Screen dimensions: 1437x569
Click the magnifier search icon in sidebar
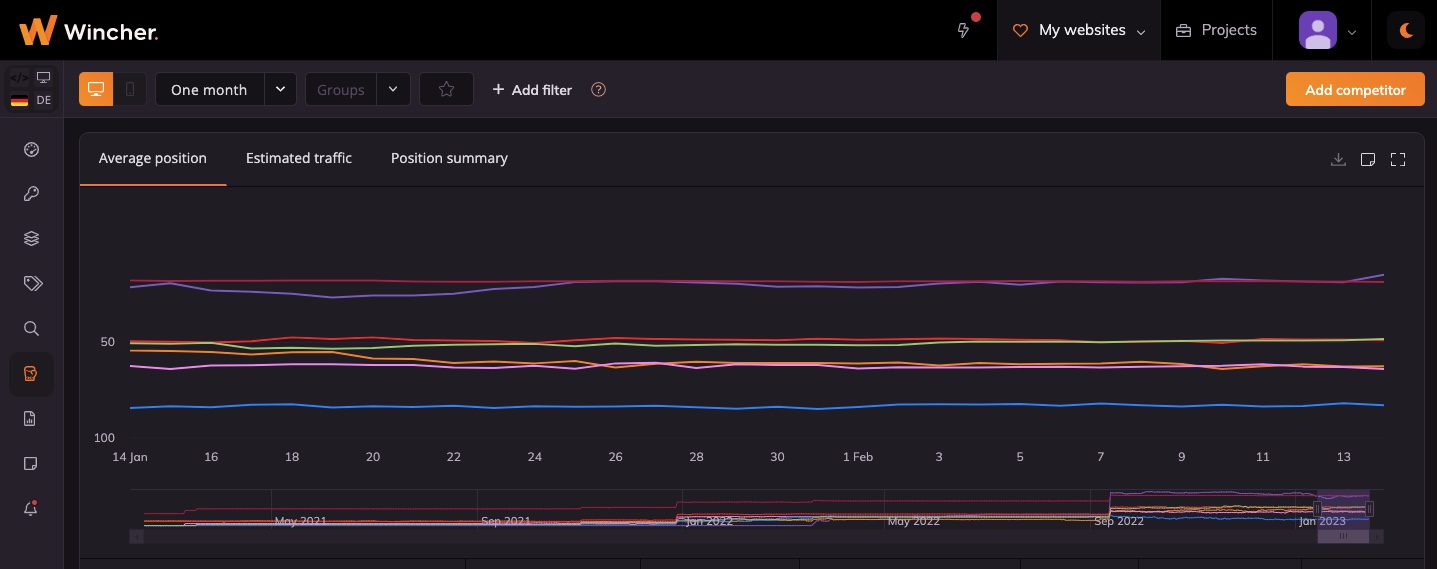click(x=31, y=329)
